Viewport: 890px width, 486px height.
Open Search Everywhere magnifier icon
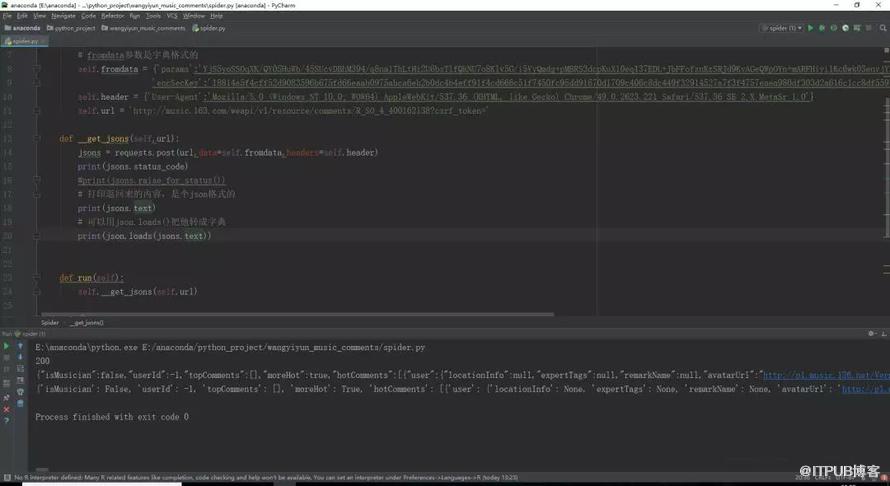click(x=883, y=28)
